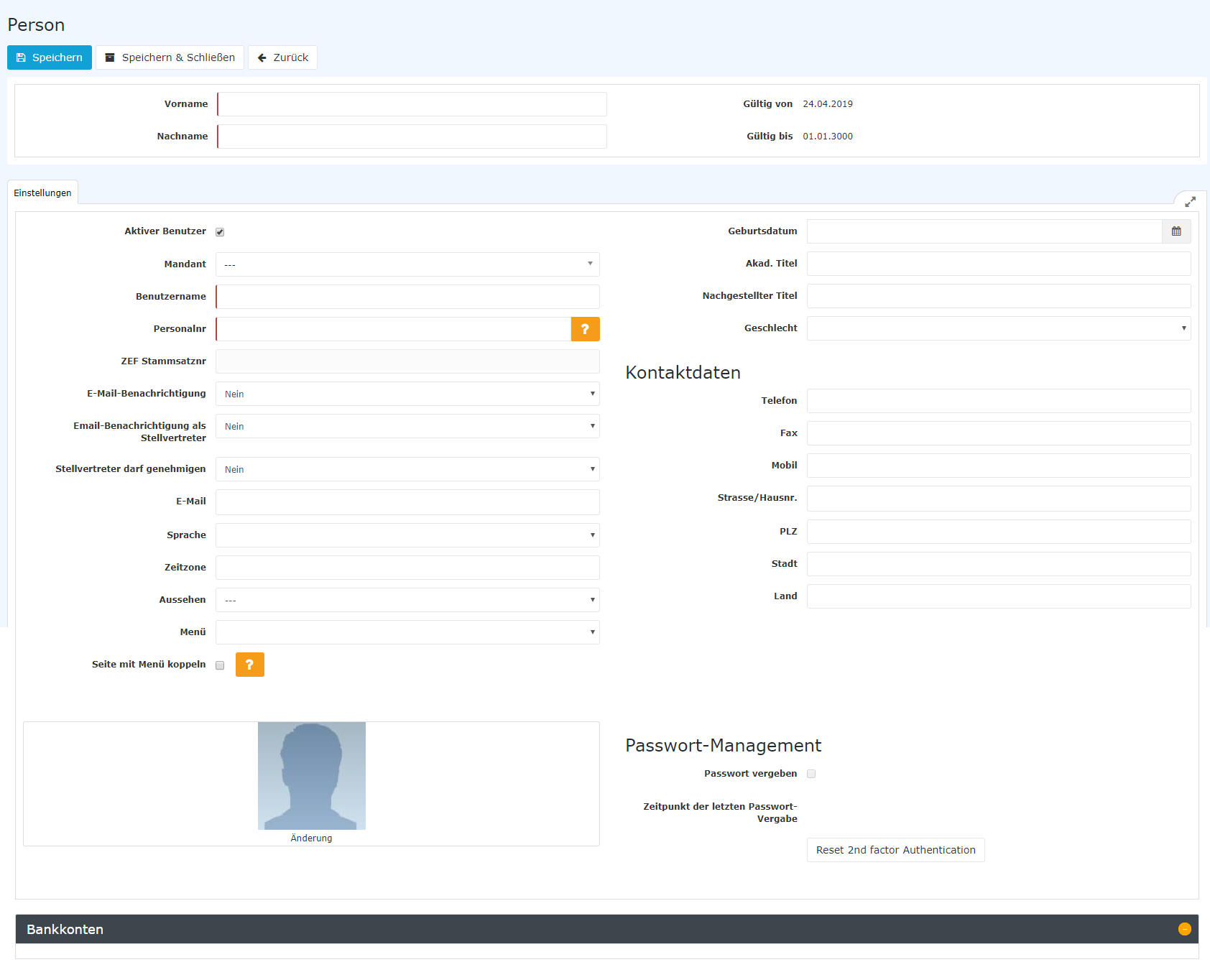Image resolution: width=1210 pixels, height=980 pixels.
Task: Go back with the Zurück button
Action: [282, 57]
